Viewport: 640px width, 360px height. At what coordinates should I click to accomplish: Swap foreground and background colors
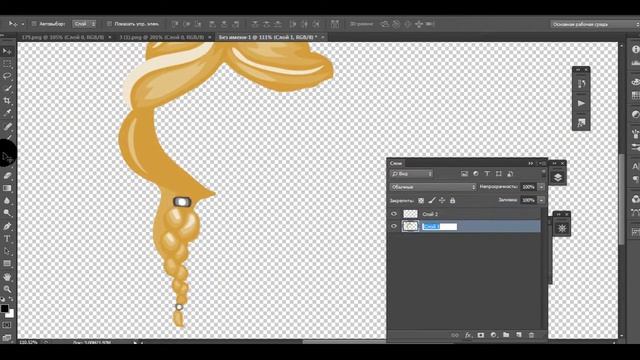coord(11,299)
